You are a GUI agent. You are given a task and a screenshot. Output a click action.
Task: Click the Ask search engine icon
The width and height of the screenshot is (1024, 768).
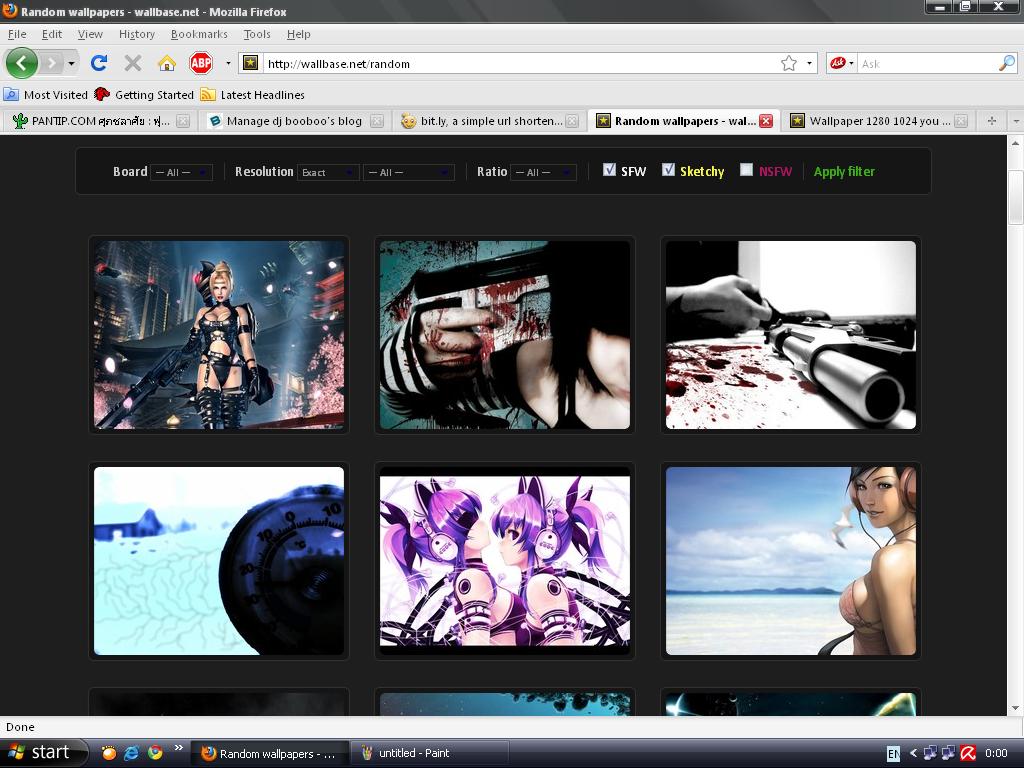tap(837, 63)
